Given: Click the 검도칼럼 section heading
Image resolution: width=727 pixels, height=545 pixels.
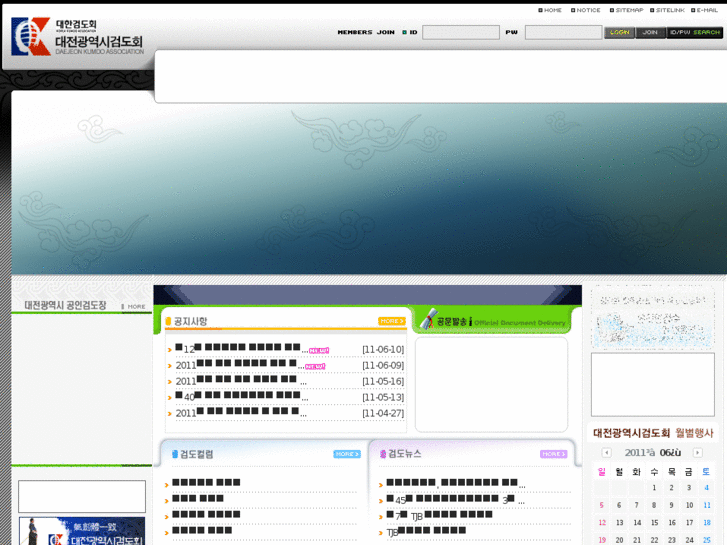Looking at the screenshot, I should [196, 454].
